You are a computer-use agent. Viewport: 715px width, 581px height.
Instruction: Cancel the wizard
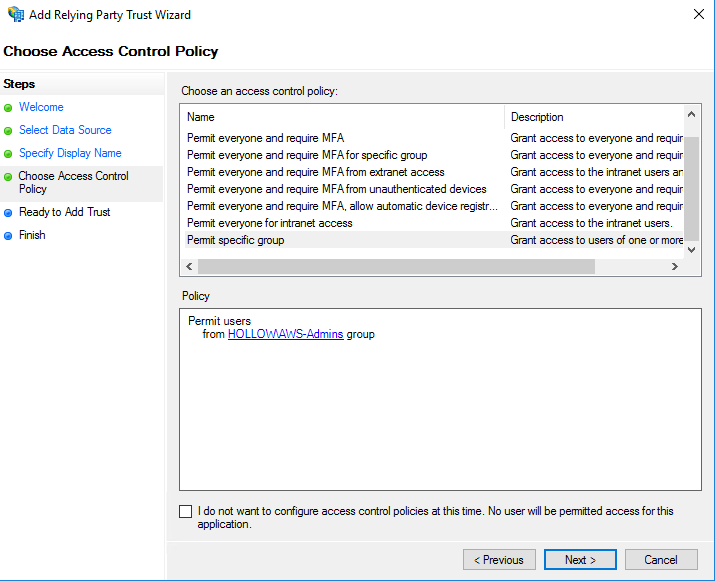661,560
